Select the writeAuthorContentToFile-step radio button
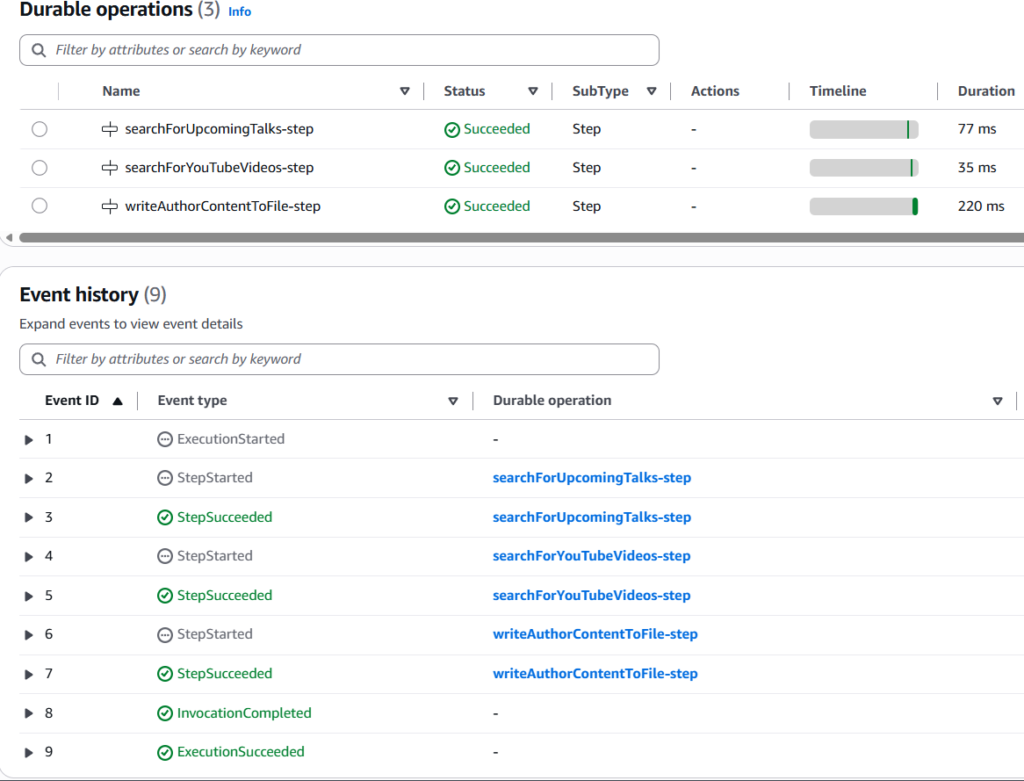 [x=40, y=206]
